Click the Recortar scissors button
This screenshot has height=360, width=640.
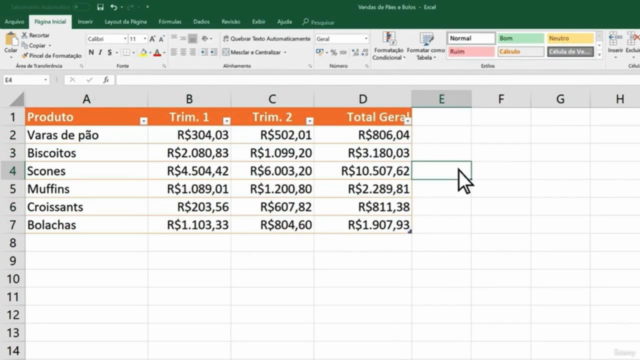pos(36,35)
